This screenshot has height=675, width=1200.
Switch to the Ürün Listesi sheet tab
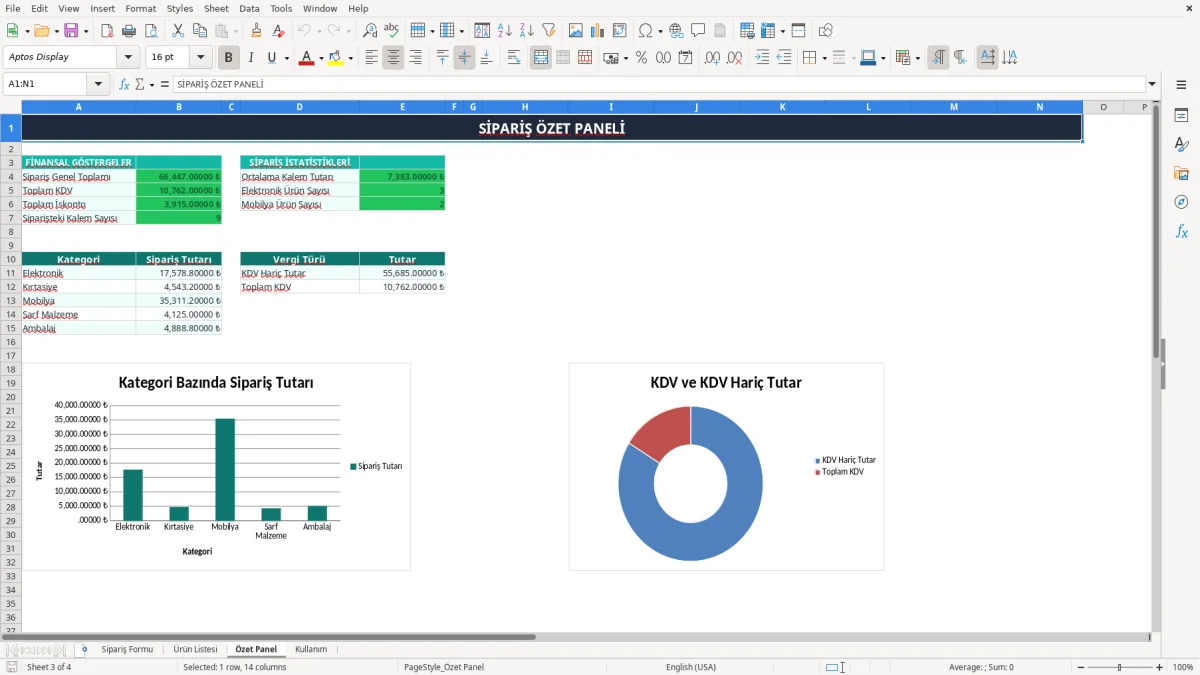point(195,649)
